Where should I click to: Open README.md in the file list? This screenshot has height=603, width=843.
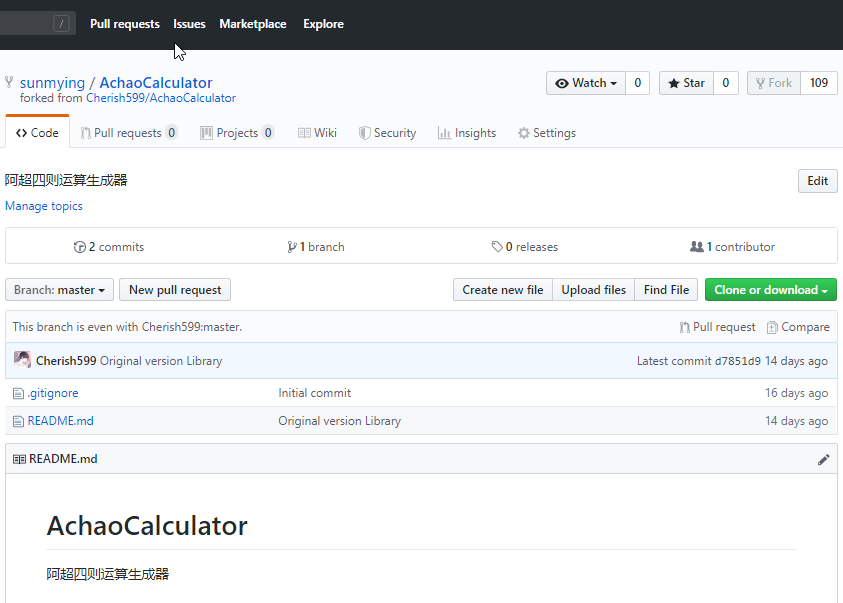point(61,421)
